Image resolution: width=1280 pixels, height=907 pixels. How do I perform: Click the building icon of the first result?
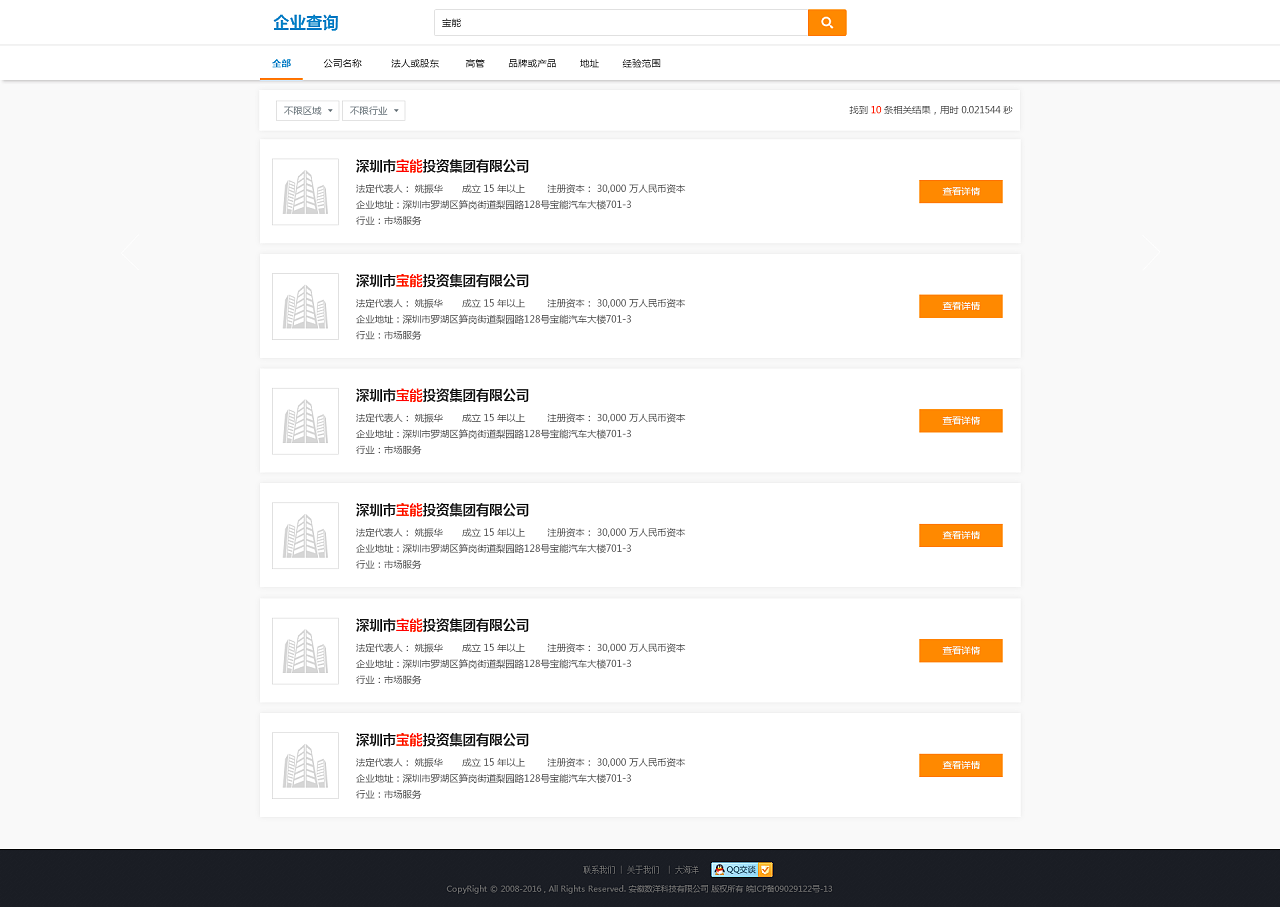(305, 191)
